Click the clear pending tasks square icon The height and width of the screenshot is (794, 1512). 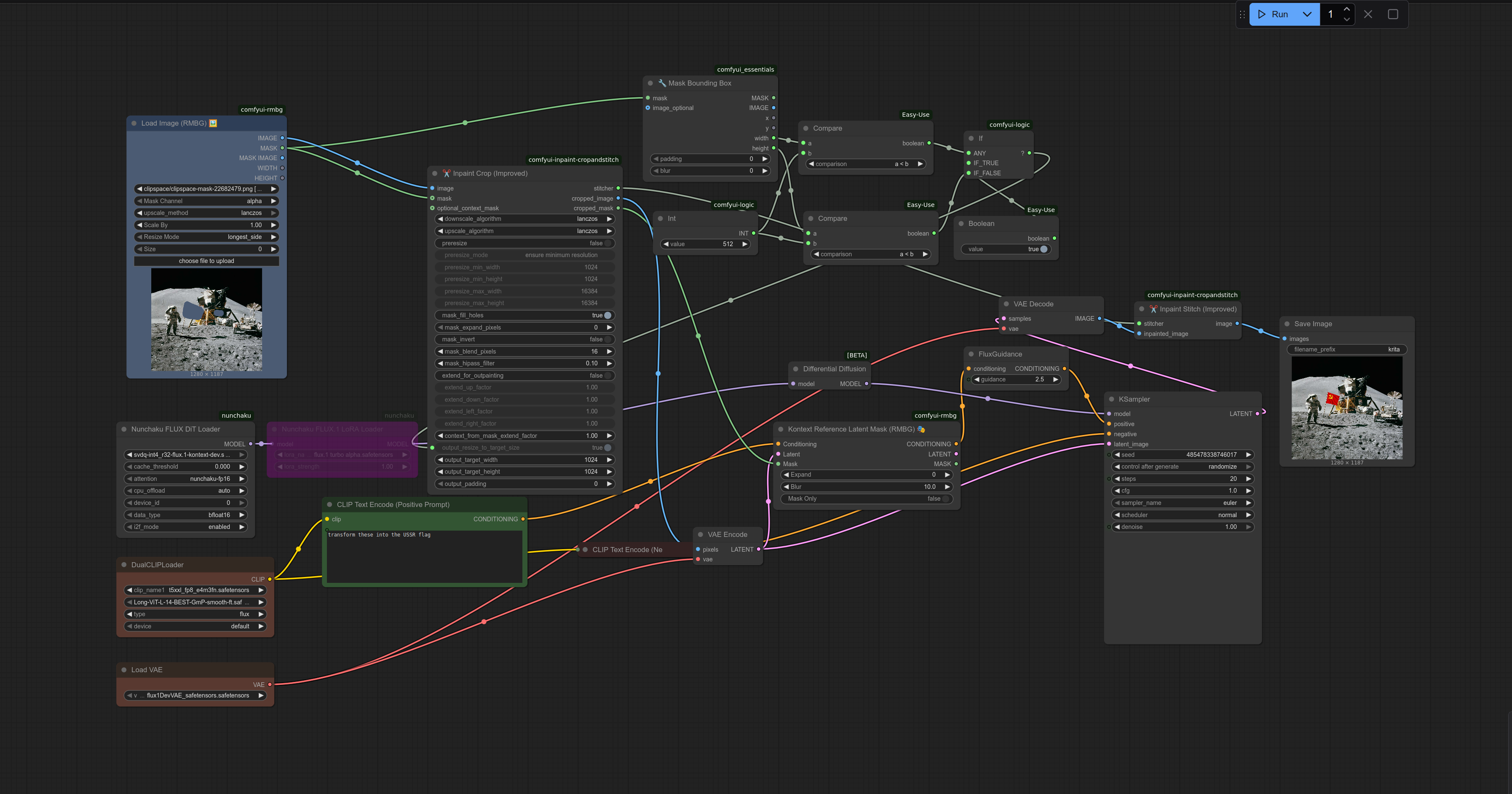pyautogui.click(x=1393, y=14)
